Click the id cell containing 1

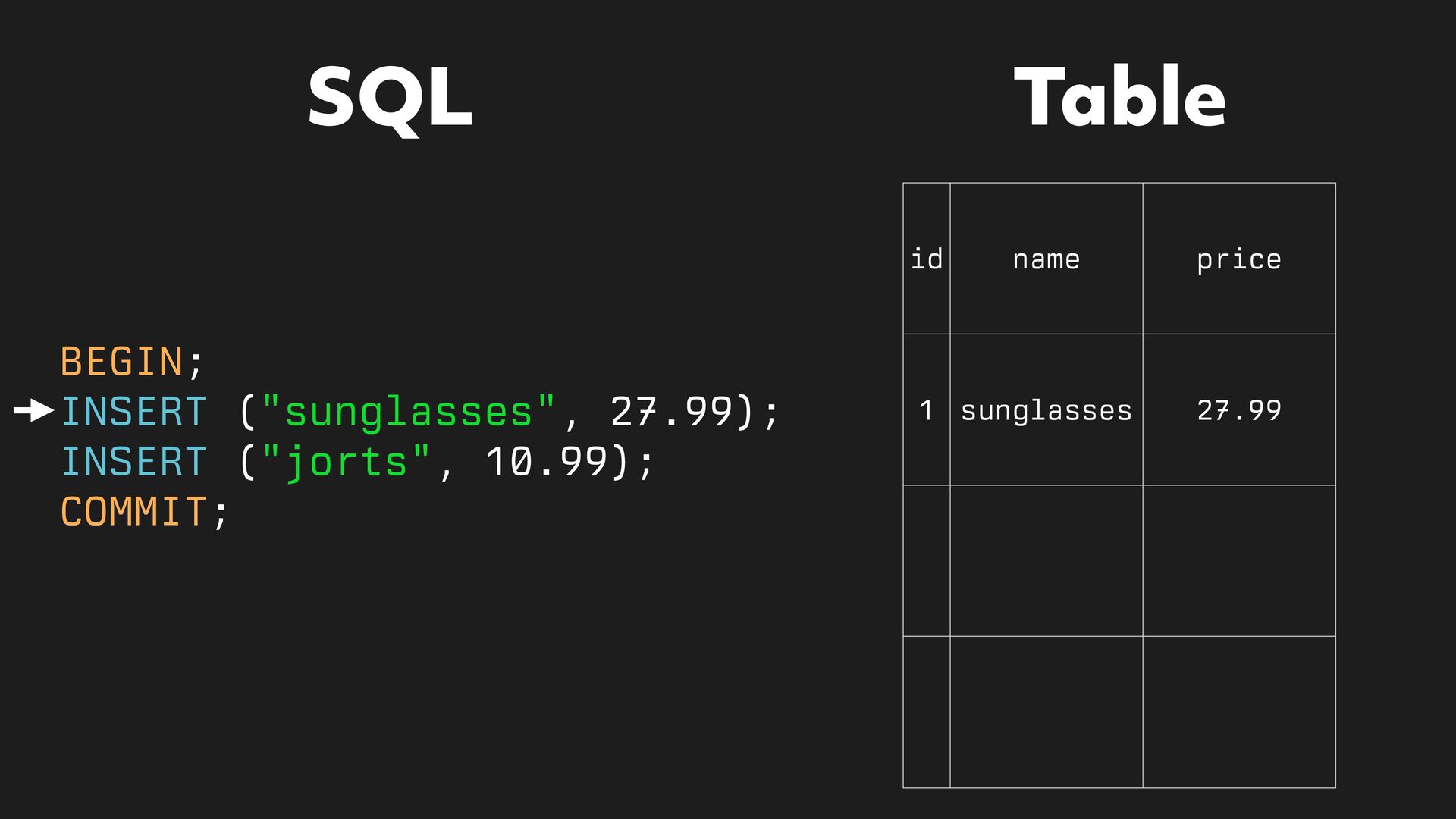pos(926,410)
